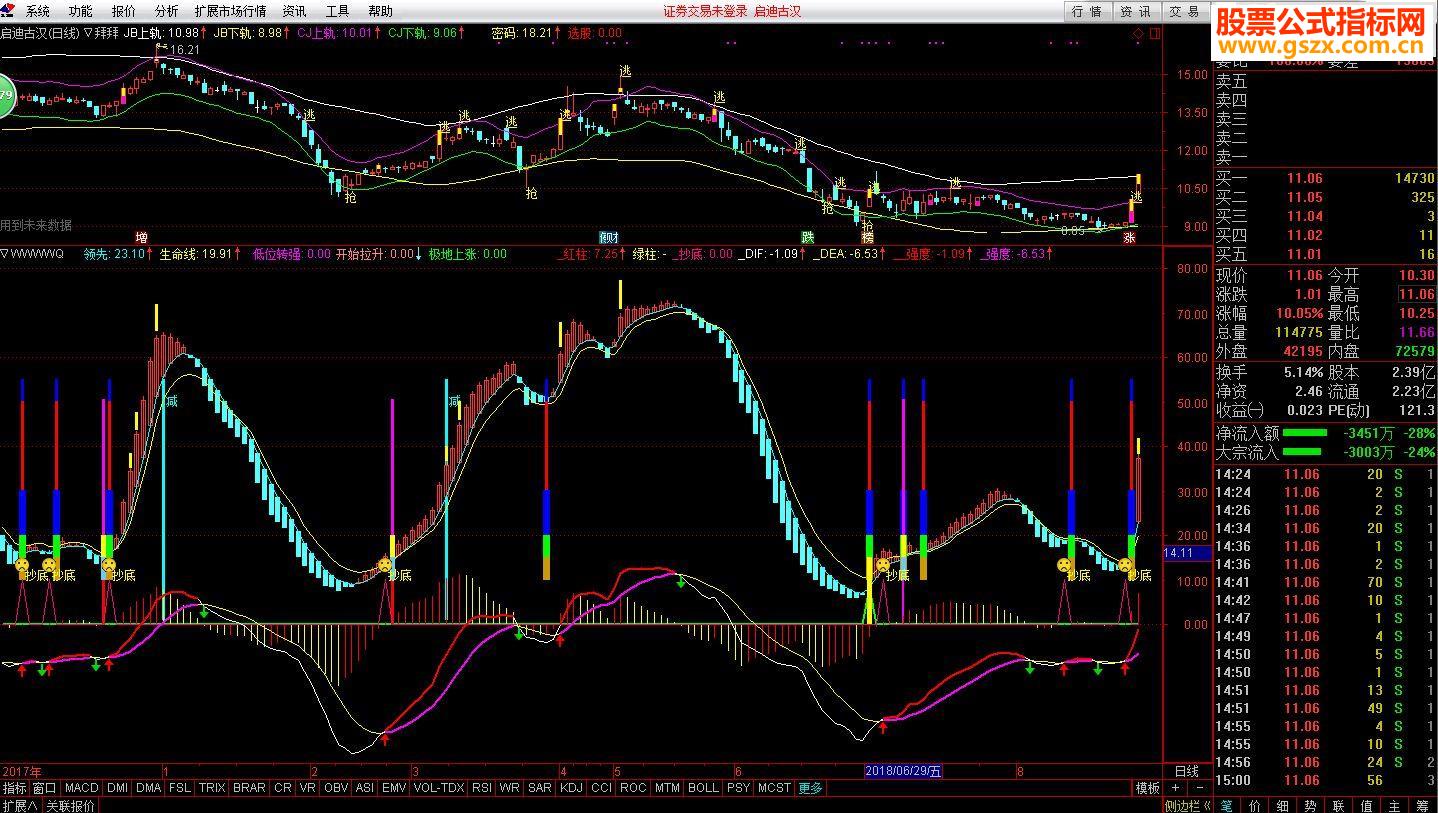
Task: Select the 值 sidebar tab
Action: pos(1367,805)
